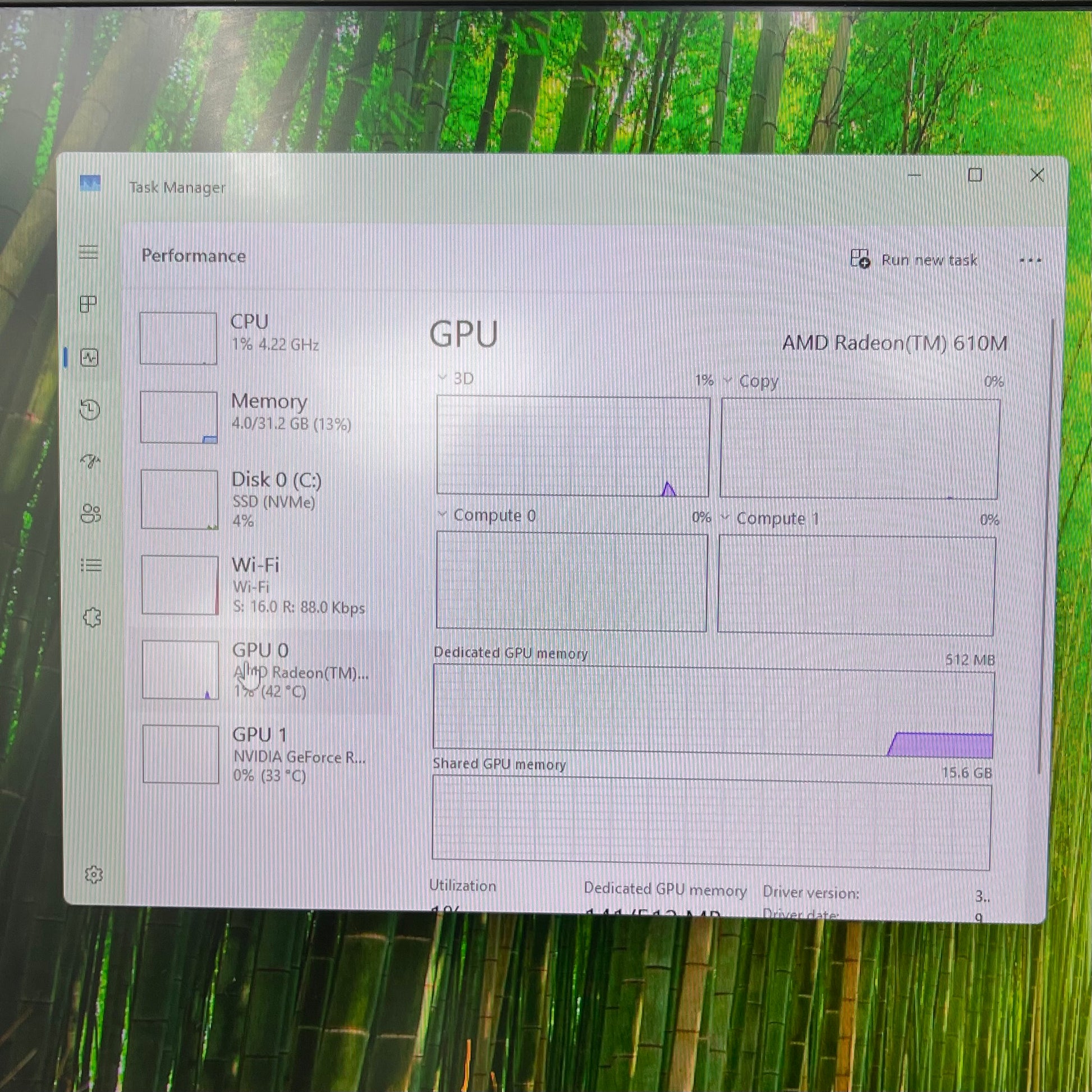Open the Processes page icon
Image resolution: width=1092 pixels, height=1092 pixels.
pos(89,304)
